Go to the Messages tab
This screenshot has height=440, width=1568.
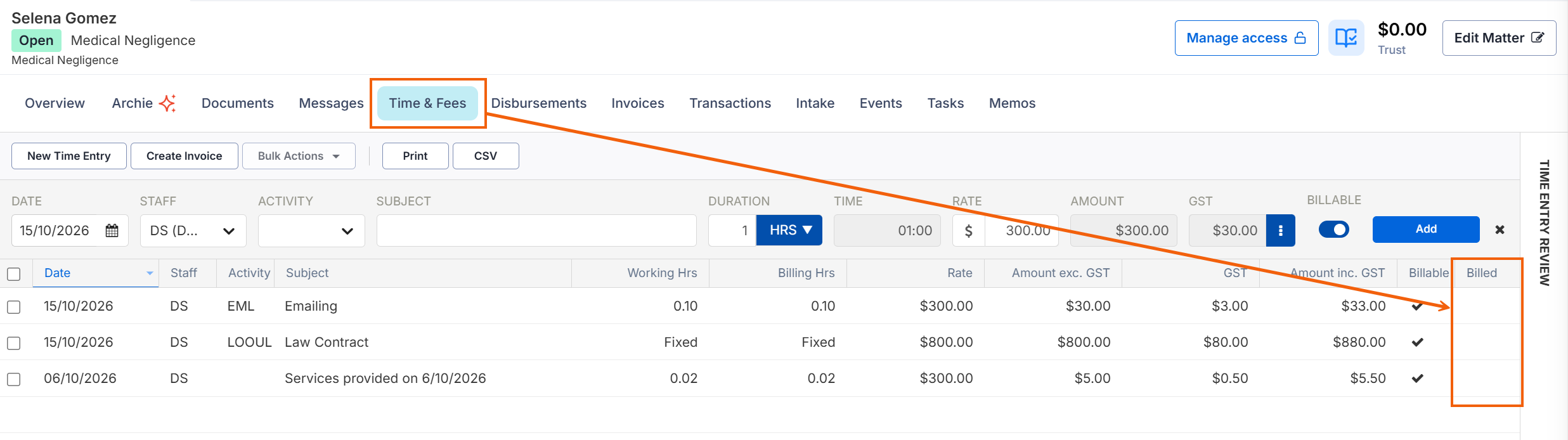[331, 103]
